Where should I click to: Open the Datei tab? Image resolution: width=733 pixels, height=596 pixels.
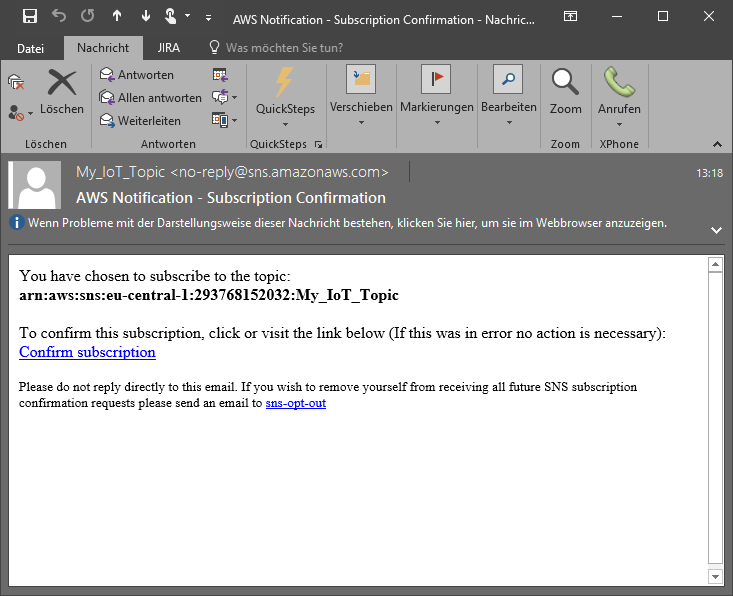click(x=30, y=48)
